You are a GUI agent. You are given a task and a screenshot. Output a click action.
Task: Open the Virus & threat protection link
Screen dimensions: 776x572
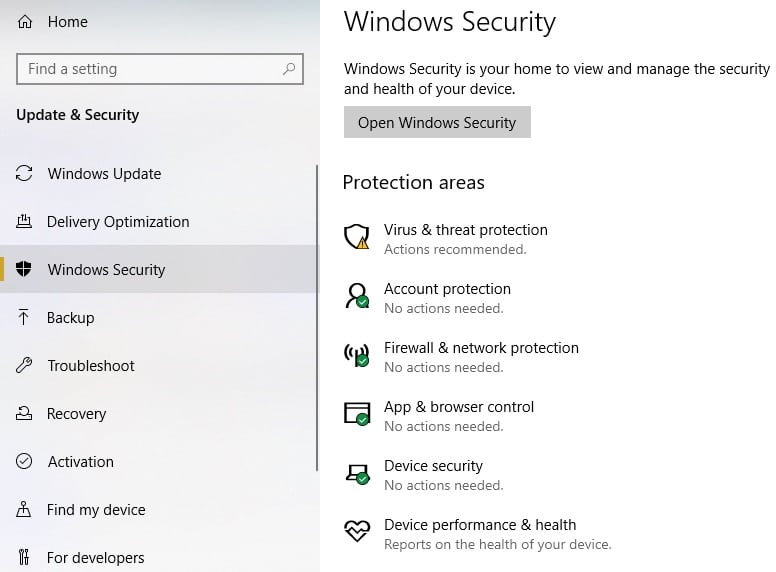click(465, 230)
